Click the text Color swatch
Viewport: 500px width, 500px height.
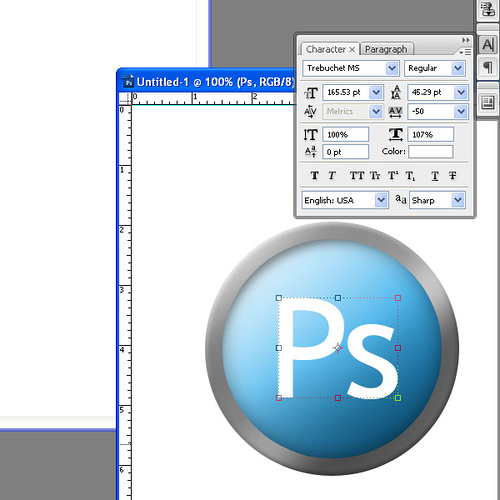[x=431, y=152]
